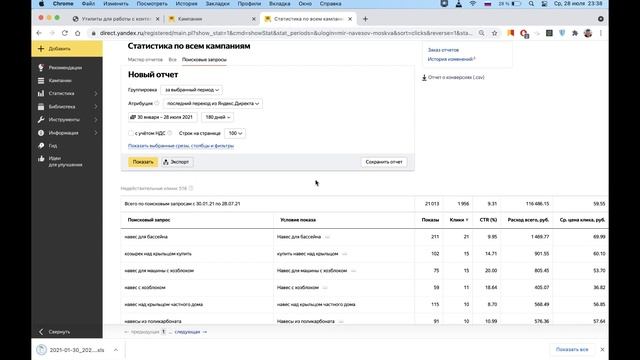Switch to the Кампании browser tab
The image size is (640, 360).
pyautogui.click(x=211, y=19)
